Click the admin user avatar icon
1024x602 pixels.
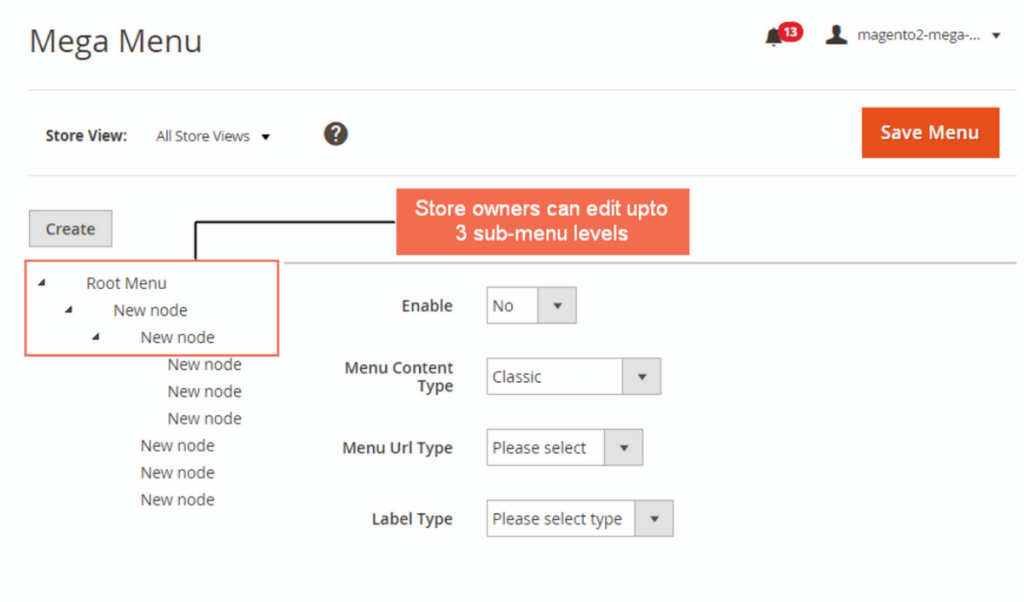point(836,33)
